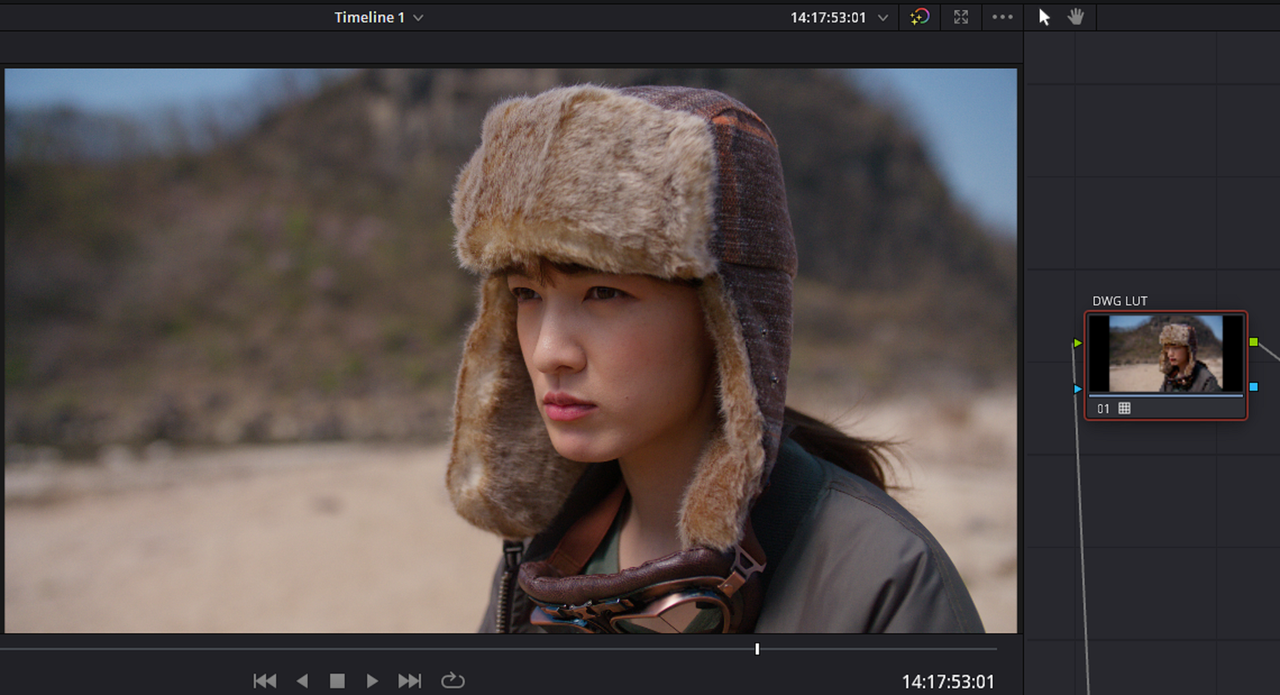
Task: Toggle the bypass color grades icon
Action: coord(920,17)
